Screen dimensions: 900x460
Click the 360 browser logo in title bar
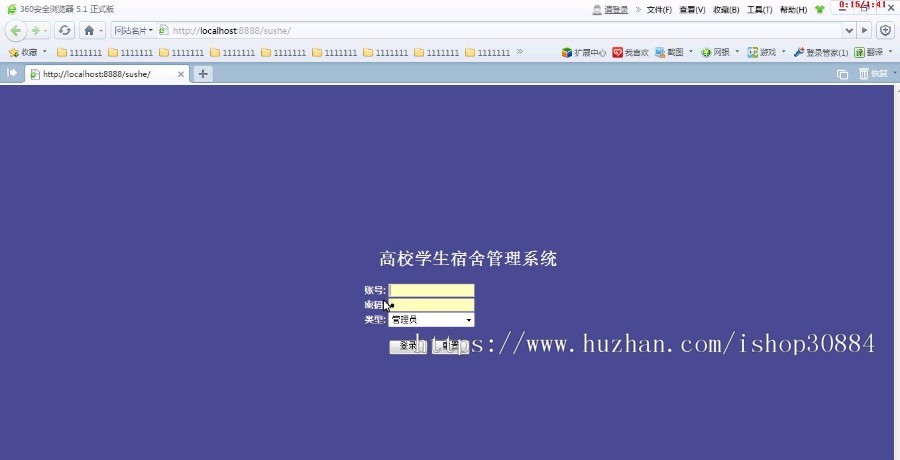11,9
